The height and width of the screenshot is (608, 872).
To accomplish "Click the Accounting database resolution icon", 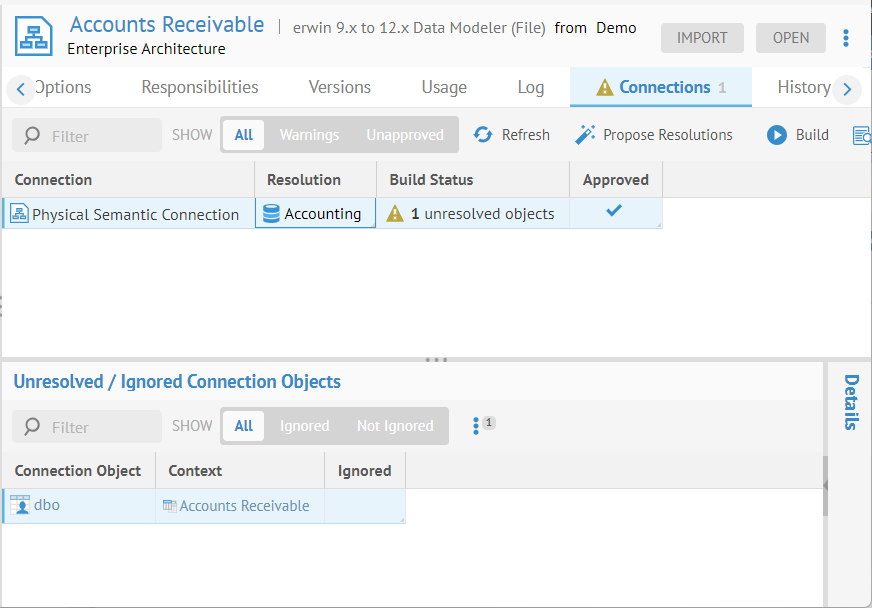I will point(271,214).
